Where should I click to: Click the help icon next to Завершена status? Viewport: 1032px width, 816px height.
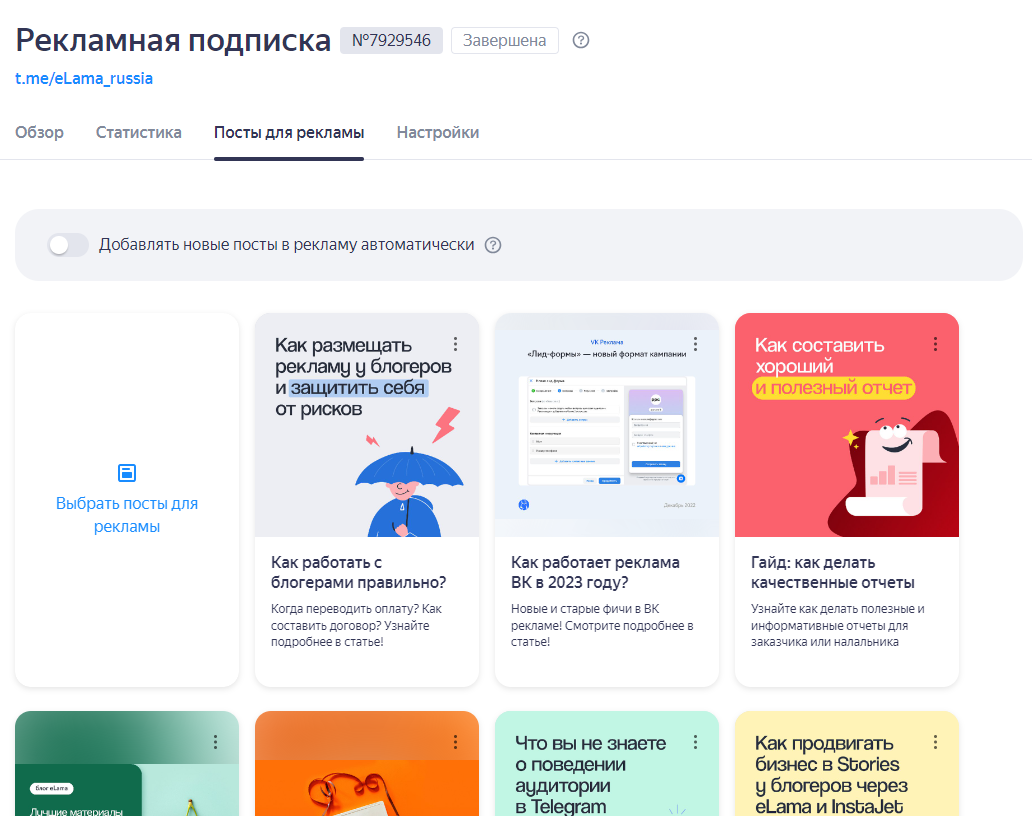pyautogui.click(x=580, y=40)
